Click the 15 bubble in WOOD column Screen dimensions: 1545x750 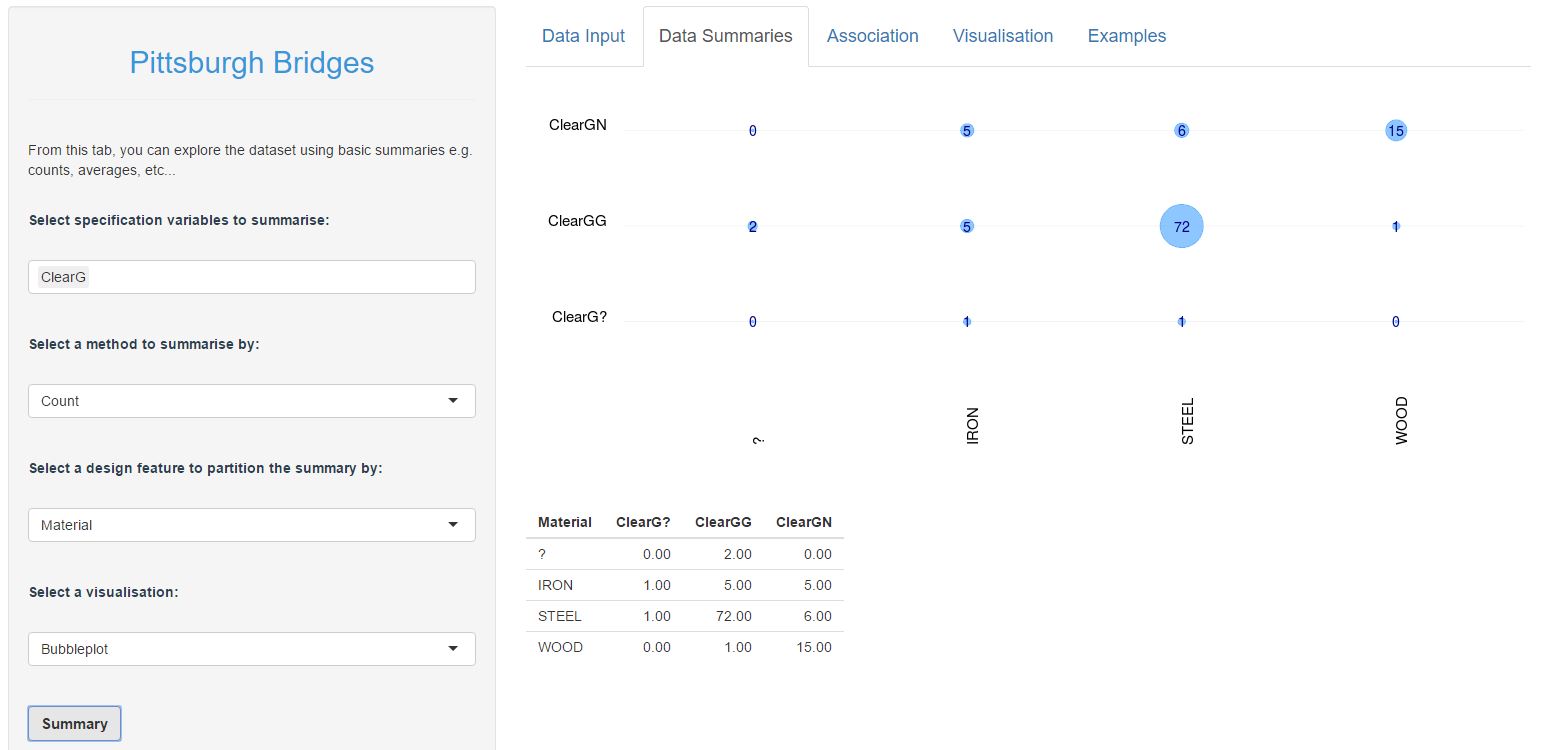click(1396, 130)
